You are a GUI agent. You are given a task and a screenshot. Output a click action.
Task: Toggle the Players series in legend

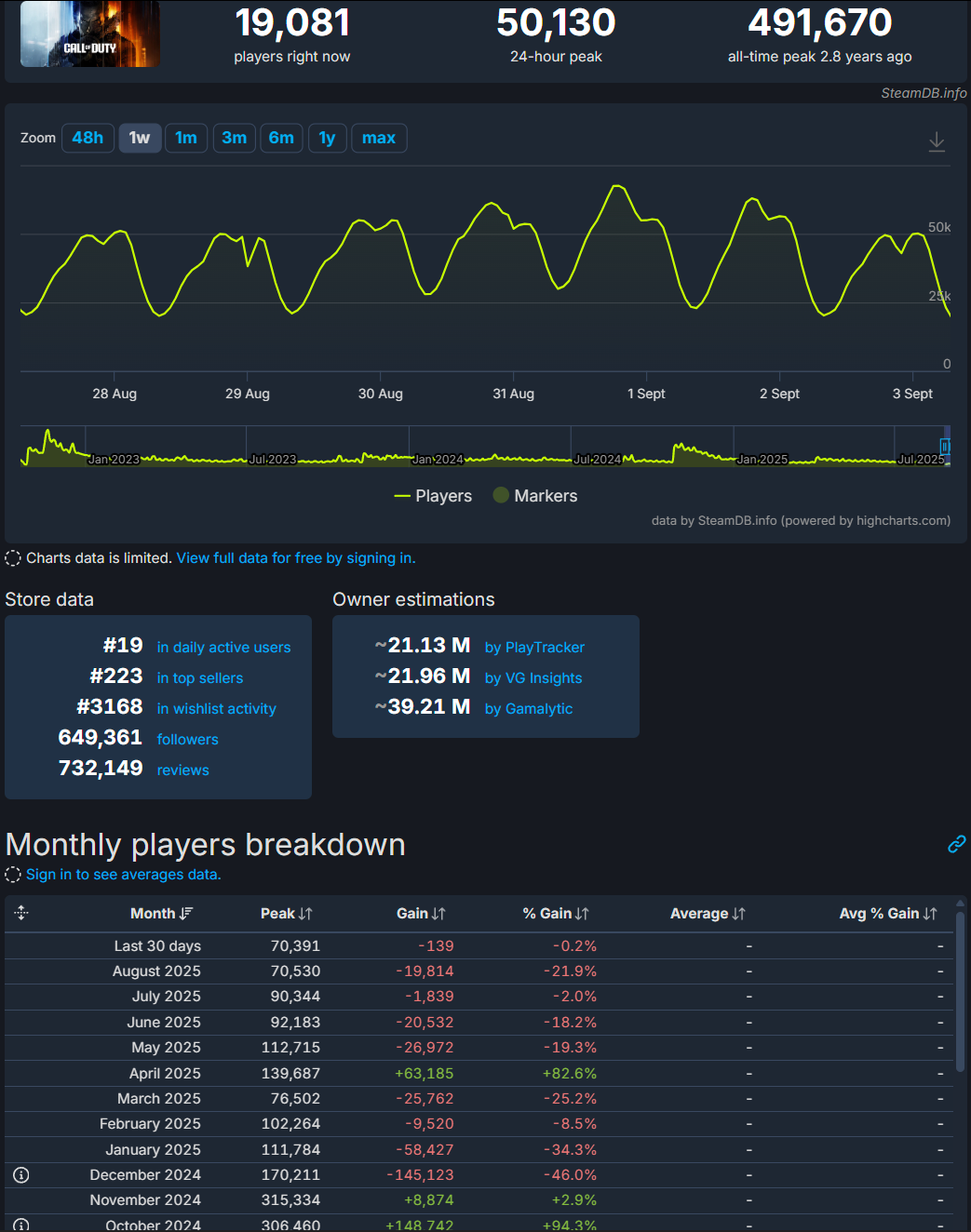[433, 496]
